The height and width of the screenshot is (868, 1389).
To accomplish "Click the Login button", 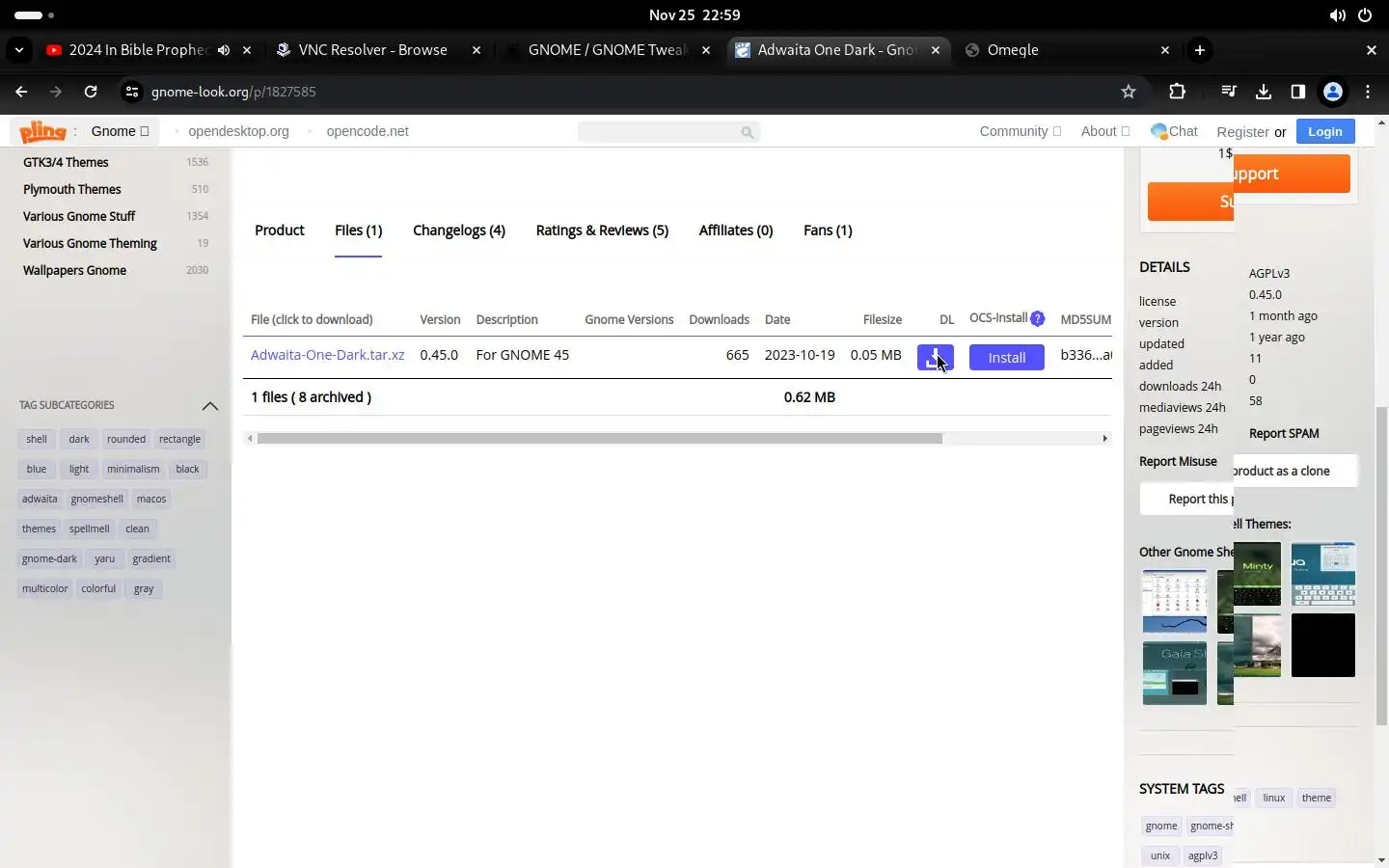I will [1325, 131].
